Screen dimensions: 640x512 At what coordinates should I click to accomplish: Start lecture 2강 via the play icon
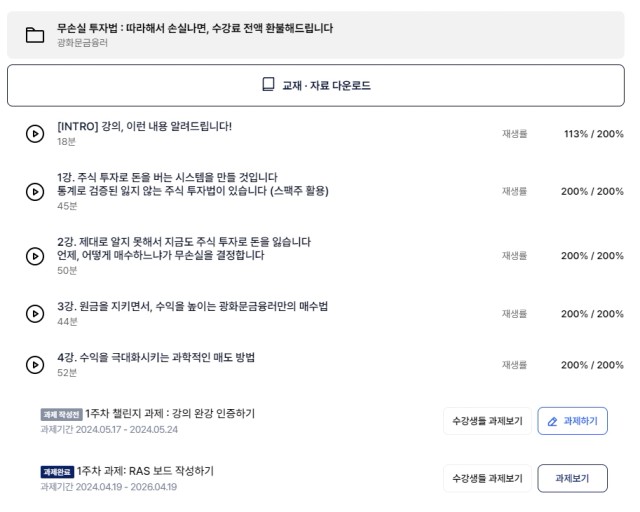[x=35, y=256]
